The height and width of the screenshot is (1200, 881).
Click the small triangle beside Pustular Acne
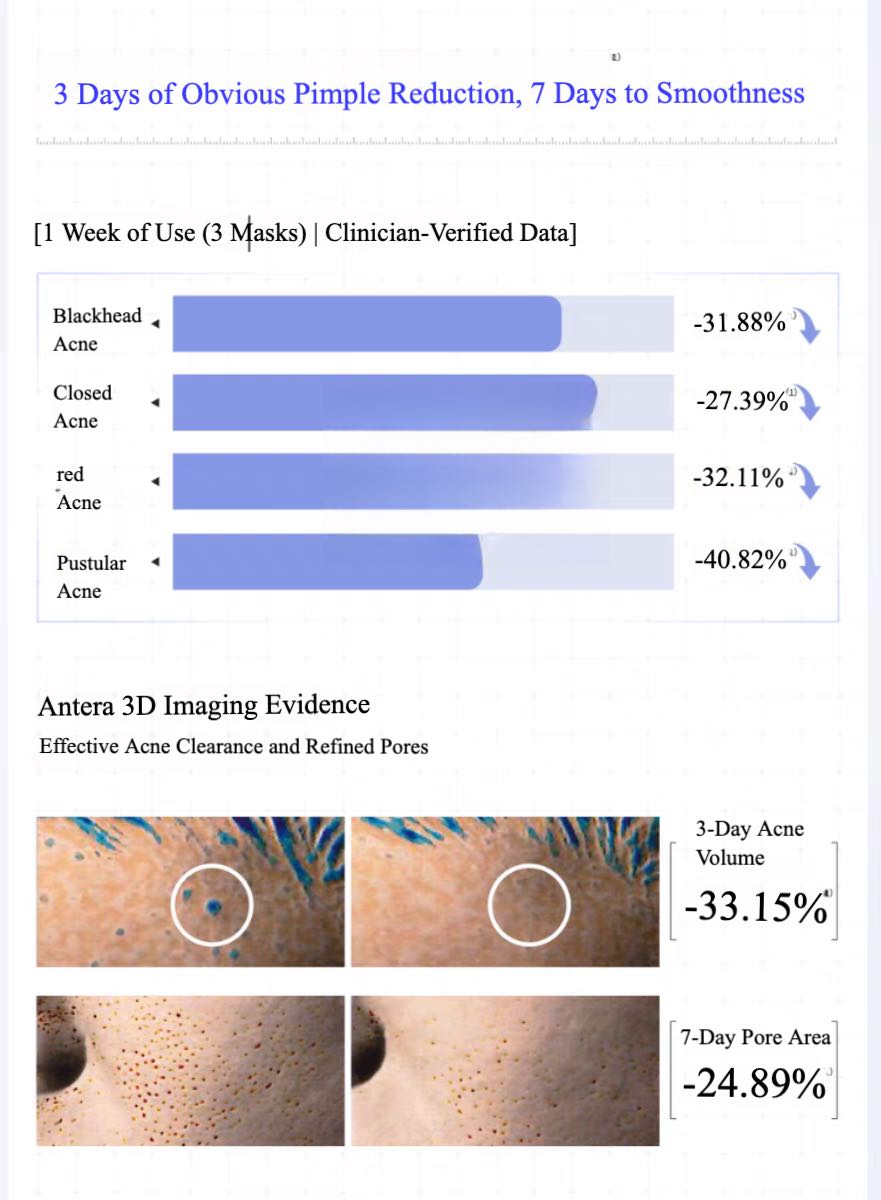(x=154, y=562)
